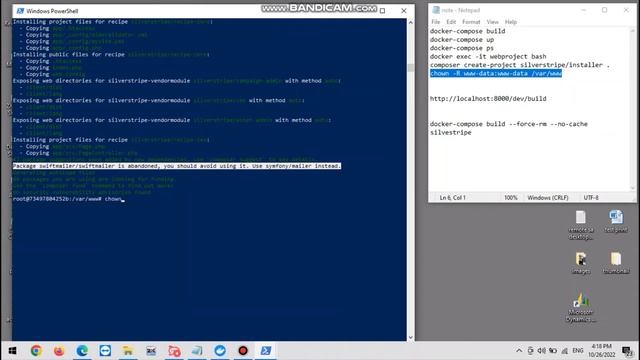Click the 'docker-compose ps' line in Notepad
The image size is (640, 360).
(462, 48)
